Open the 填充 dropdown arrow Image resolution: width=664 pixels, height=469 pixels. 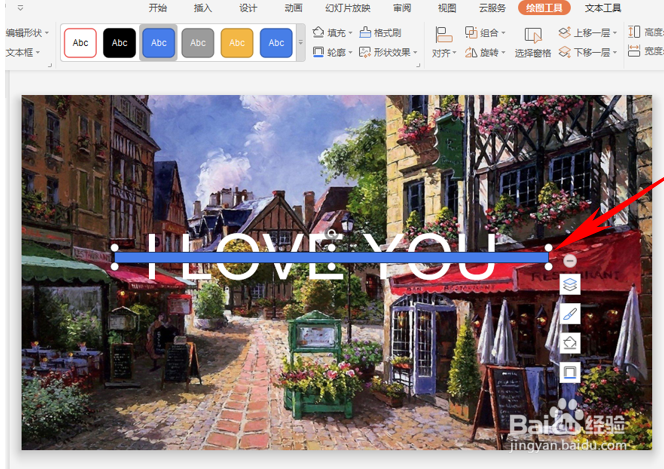[351, 33]
